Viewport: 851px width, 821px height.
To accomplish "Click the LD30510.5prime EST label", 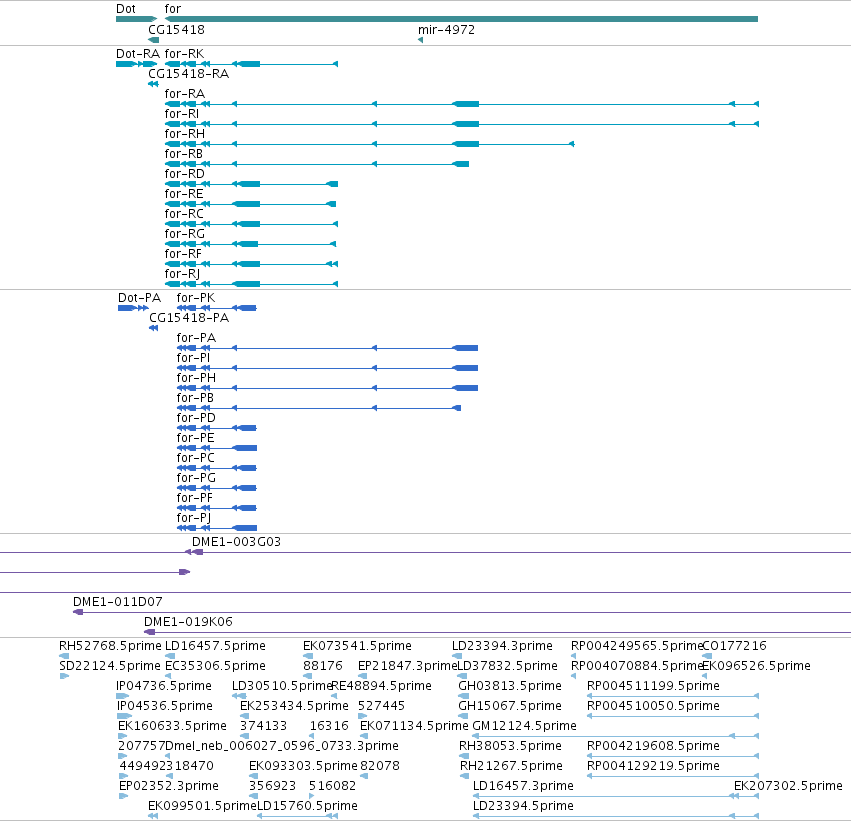I will pyautogui.click(x=282, y=686).
